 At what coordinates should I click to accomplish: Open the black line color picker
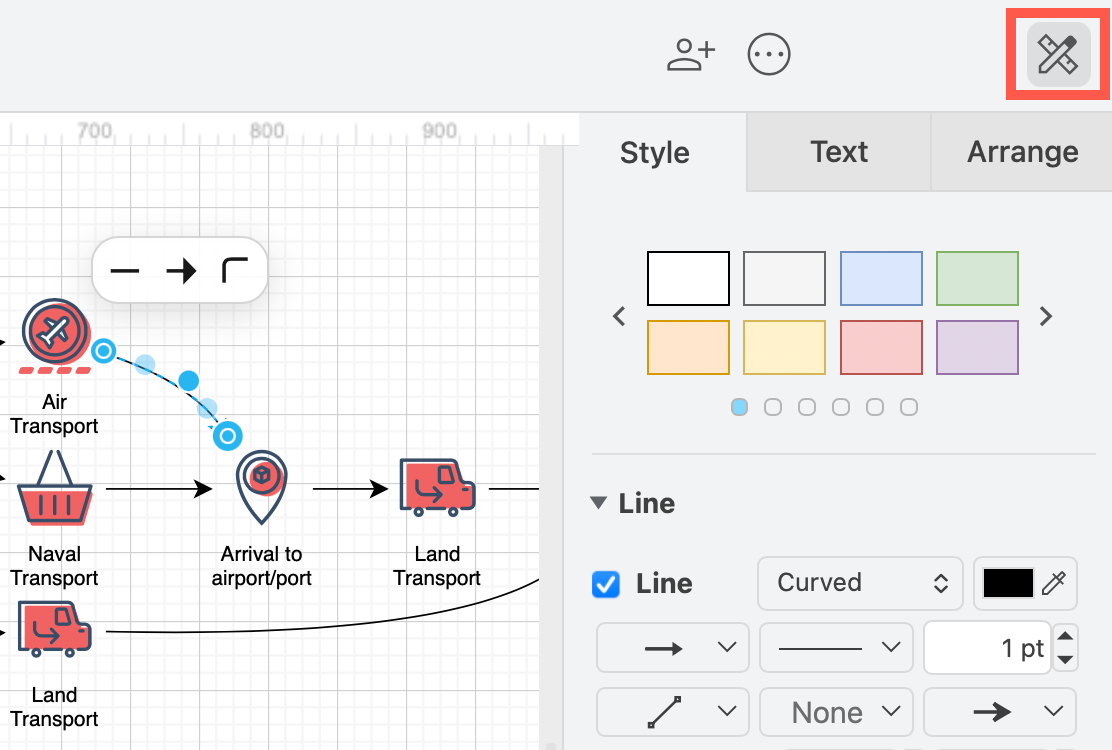coord(1008,583)
